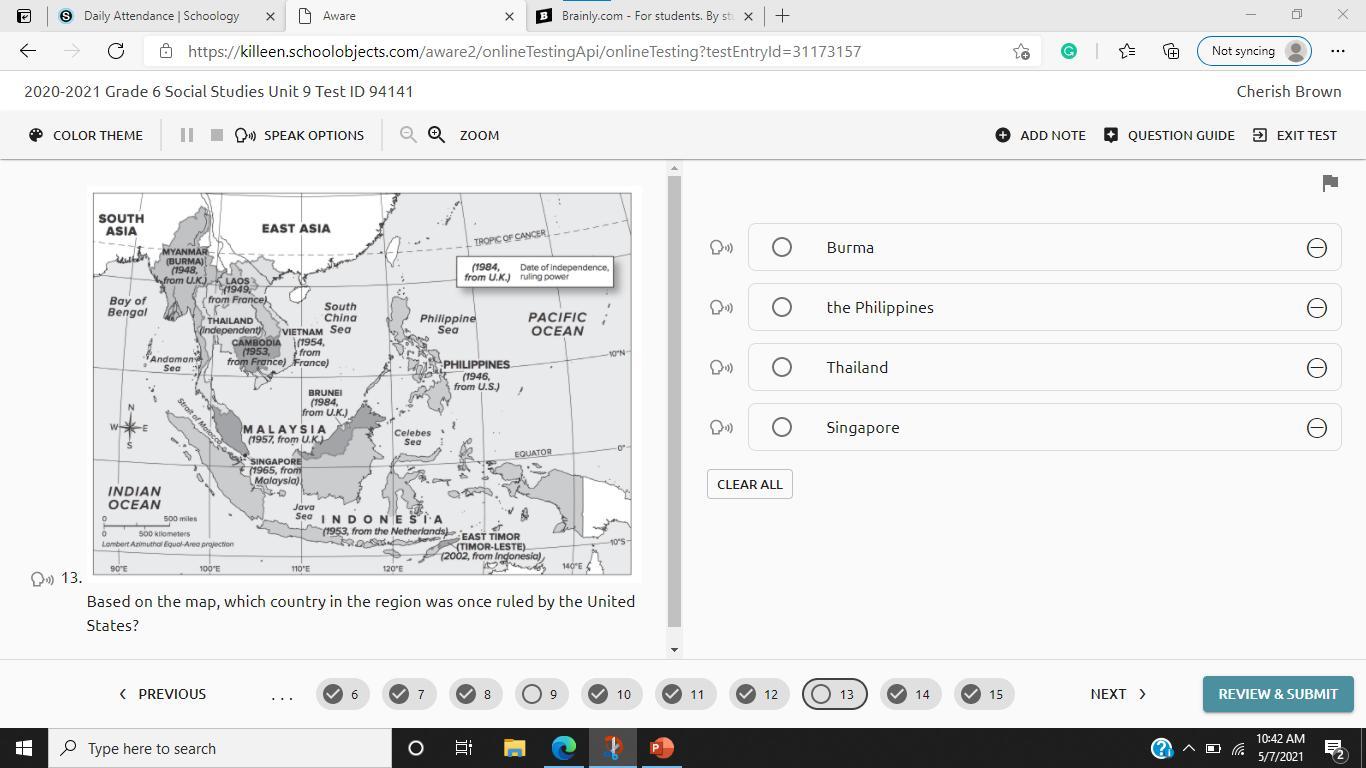Exit the test

[x=1294, y=135]
